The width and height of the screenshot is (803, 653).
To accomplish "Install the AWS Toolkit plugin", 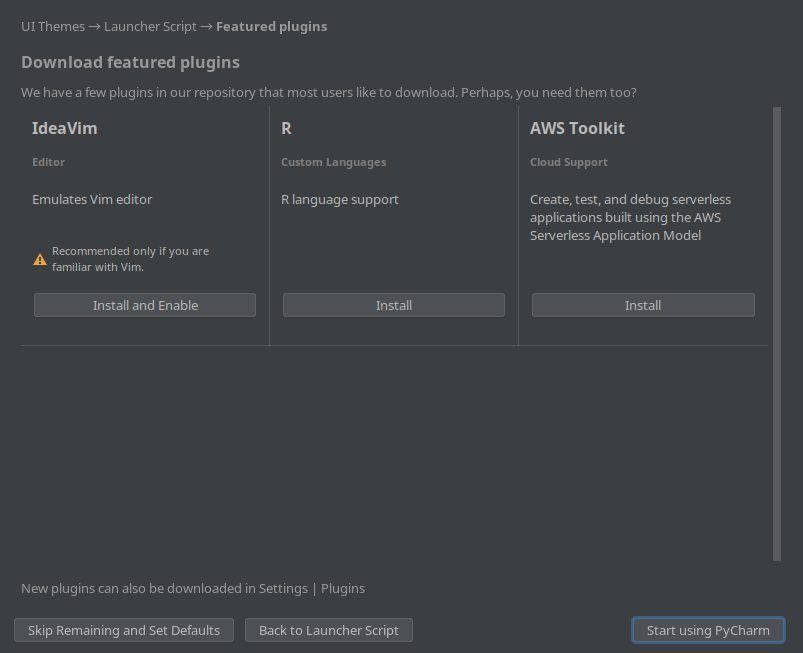I will (x=643, y=305).
